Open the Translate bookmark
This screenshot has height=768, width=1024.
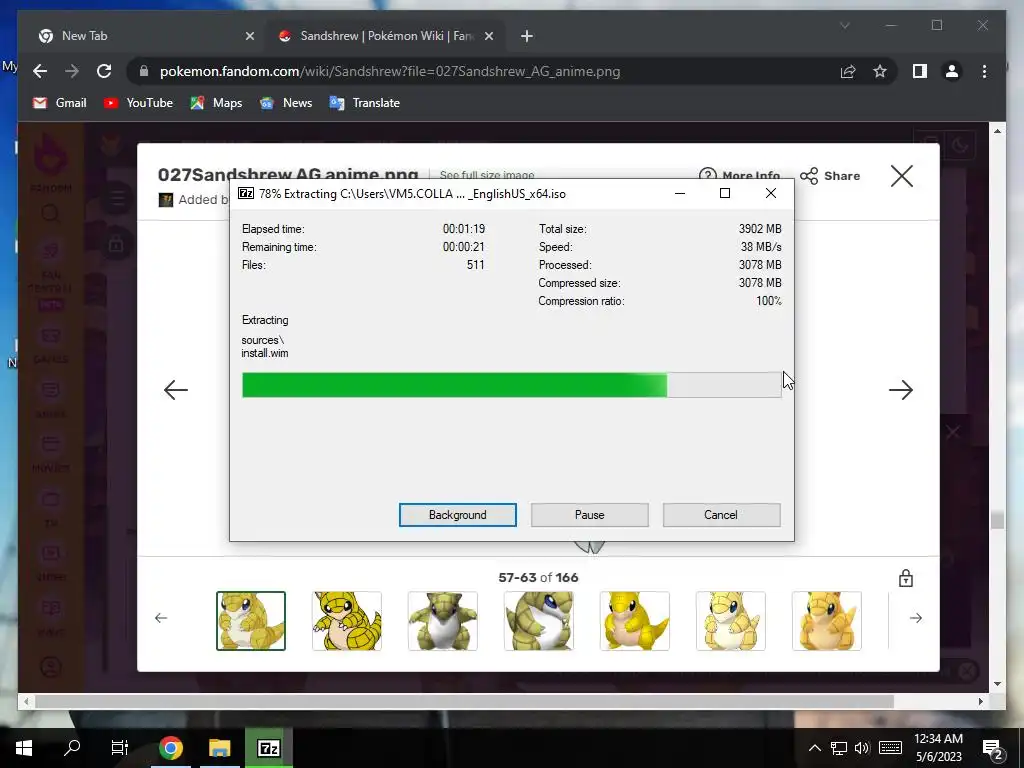click(x=364, y=103)
